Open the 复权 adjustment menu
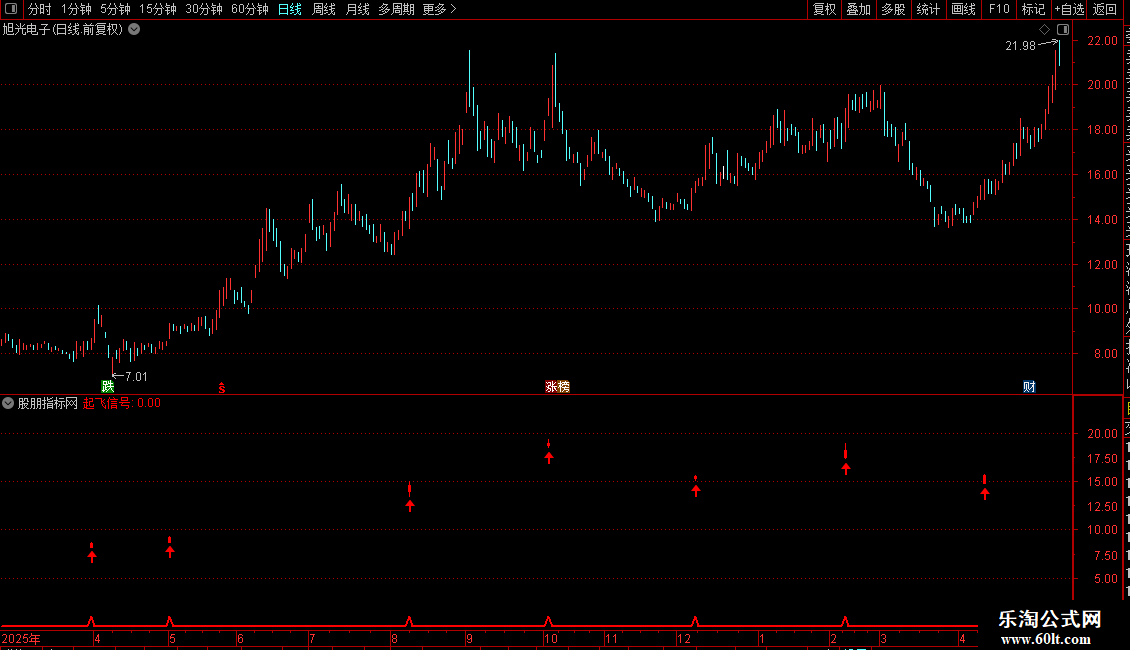The height and width of the screenshot is (650, 1130). point(824,9)
